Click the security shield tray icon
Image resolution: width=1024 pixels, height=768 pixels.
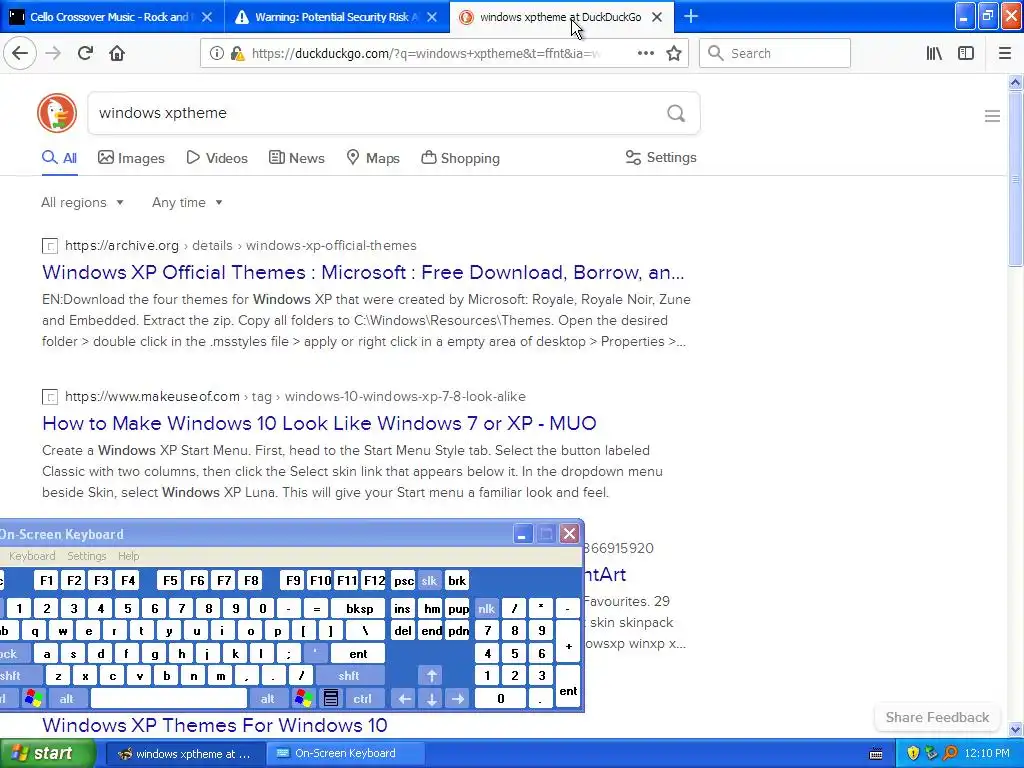pos(913,753)
